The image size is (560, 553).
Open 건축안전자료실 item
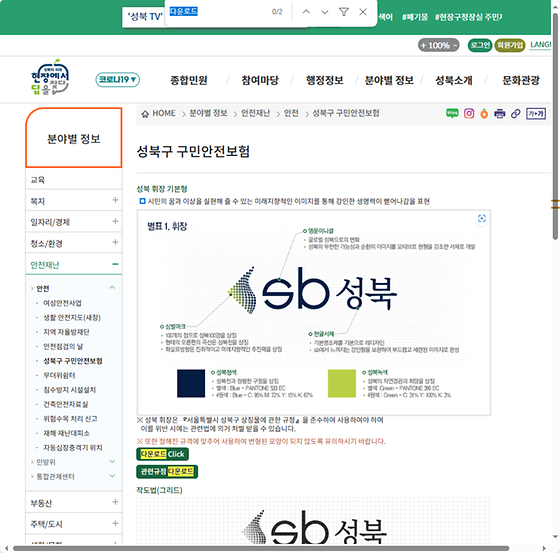pyautogui.click(x=65, y=404)
